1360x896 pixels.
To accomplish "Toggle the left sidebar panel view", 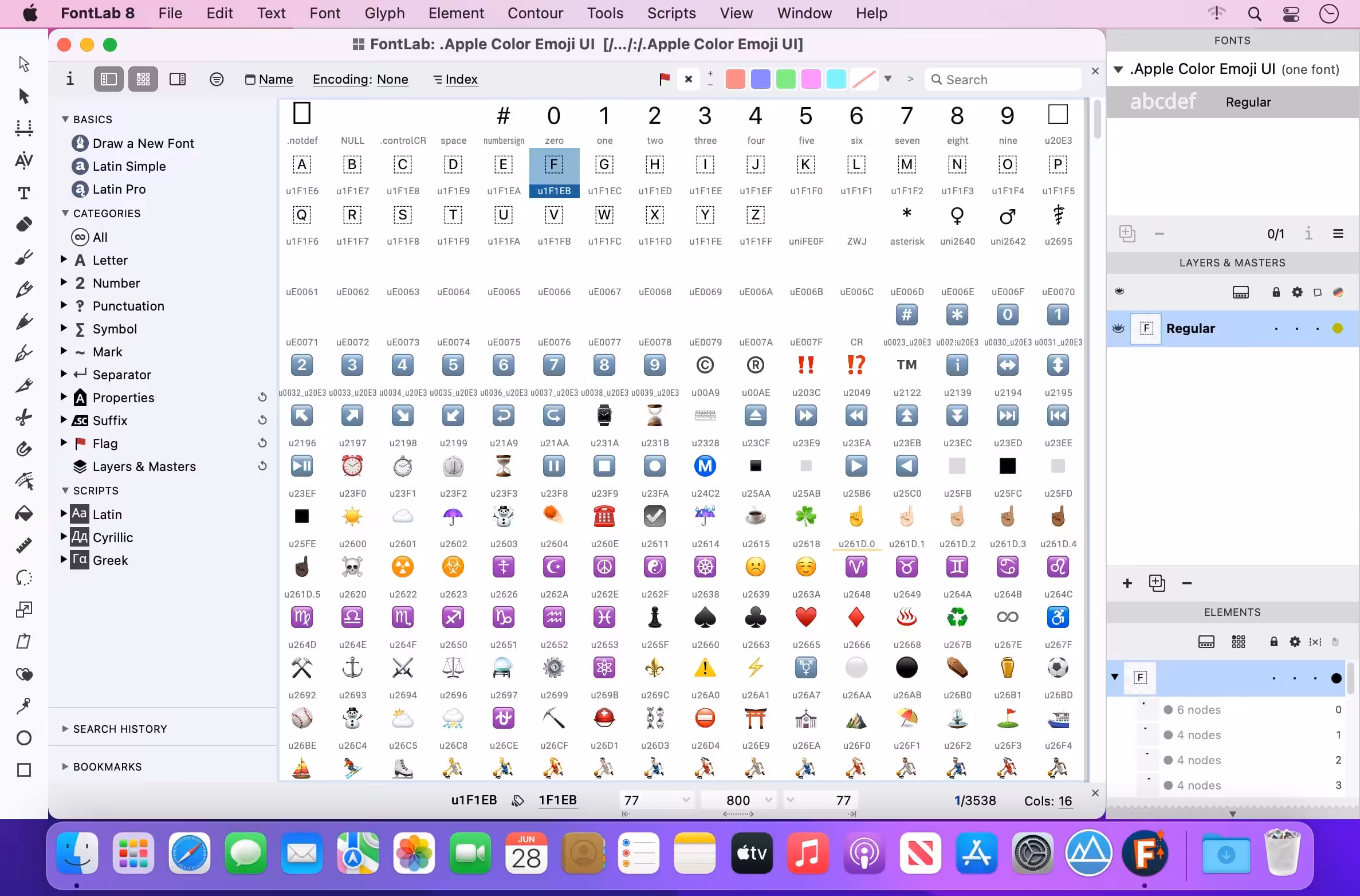I will [109, 79].
